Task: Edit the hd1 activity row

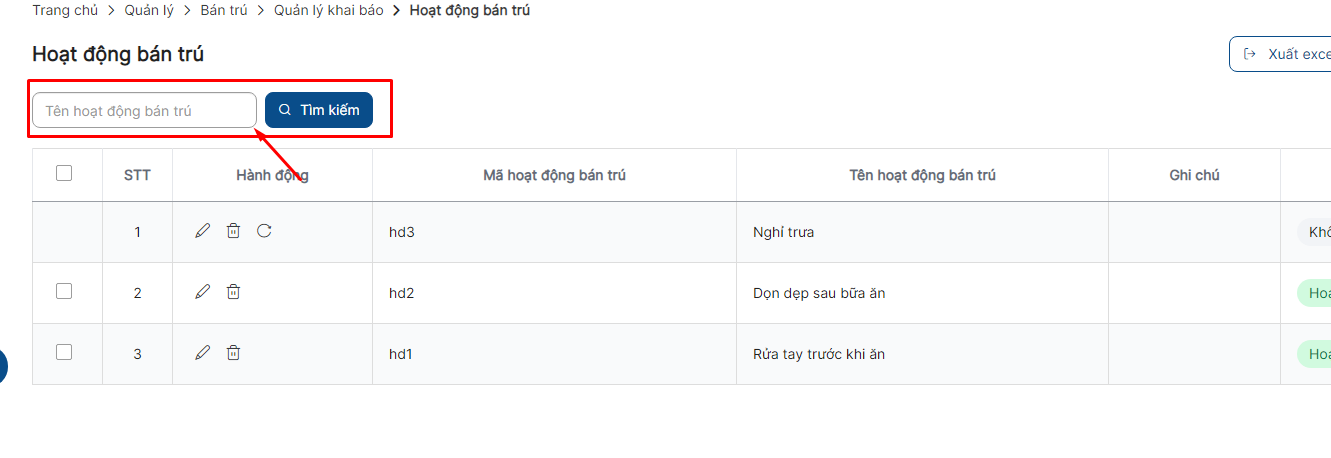Action: tap(203, 353)
